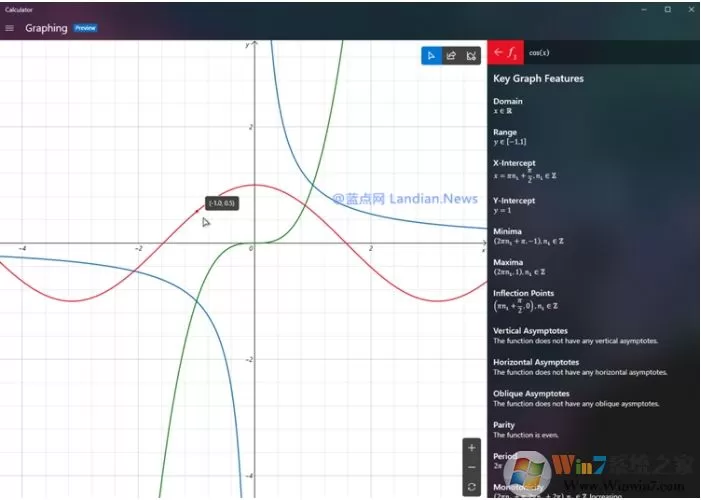Select the Domain feature heading
The height and width of the screenshot is (500, 701).
pos(507,101)
